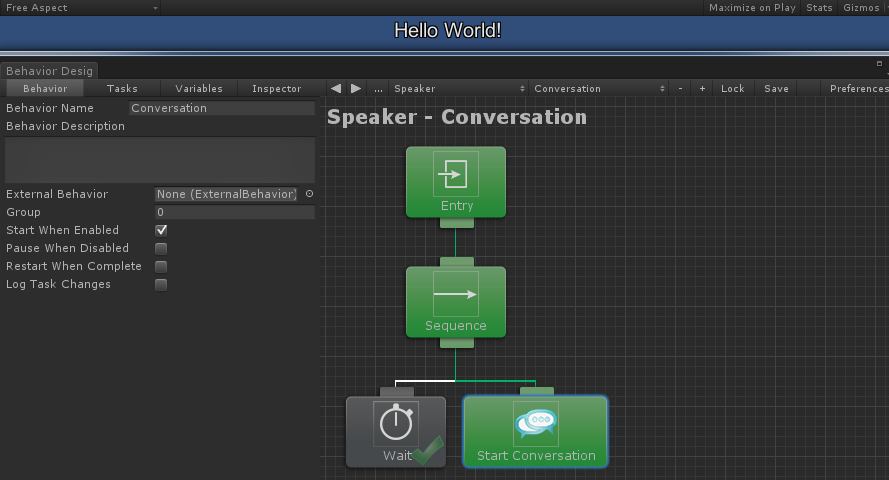Viewport: 889px width, 480px height.
Task: Go back with the left arrow button
Action: [x=336, y=88]
